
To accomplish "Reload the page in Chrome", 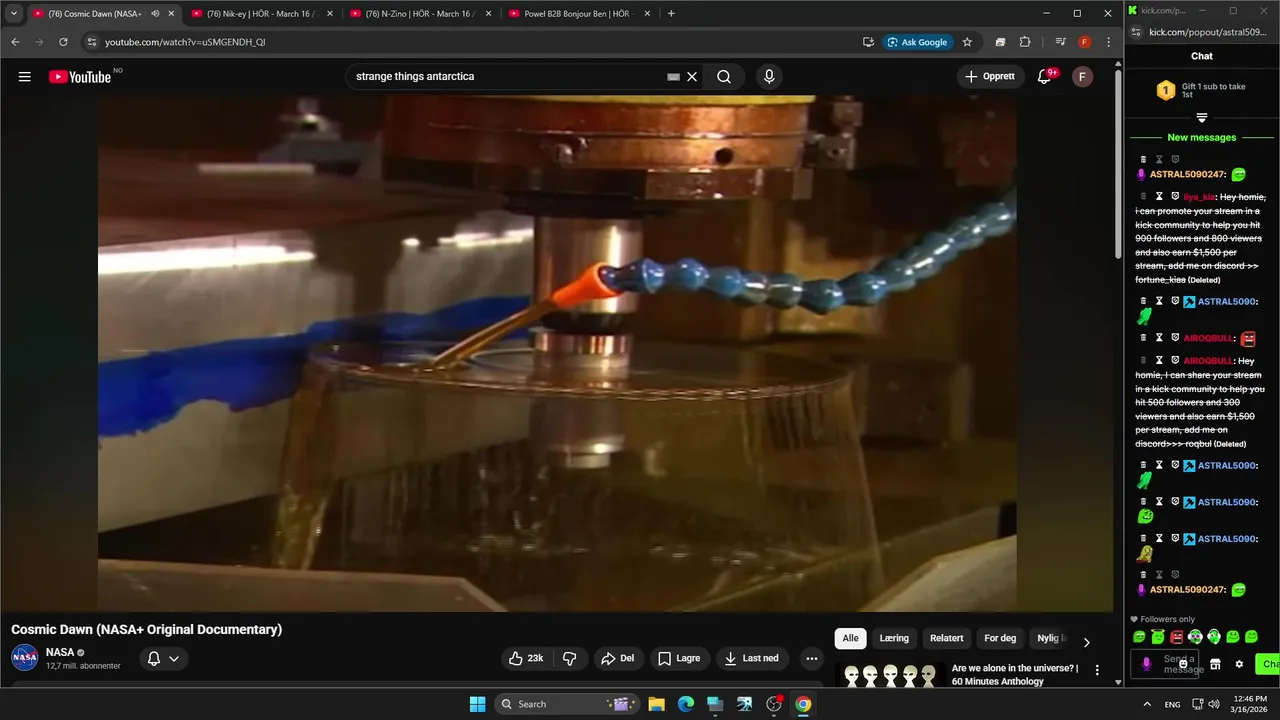I will click(x=63, y=42).
